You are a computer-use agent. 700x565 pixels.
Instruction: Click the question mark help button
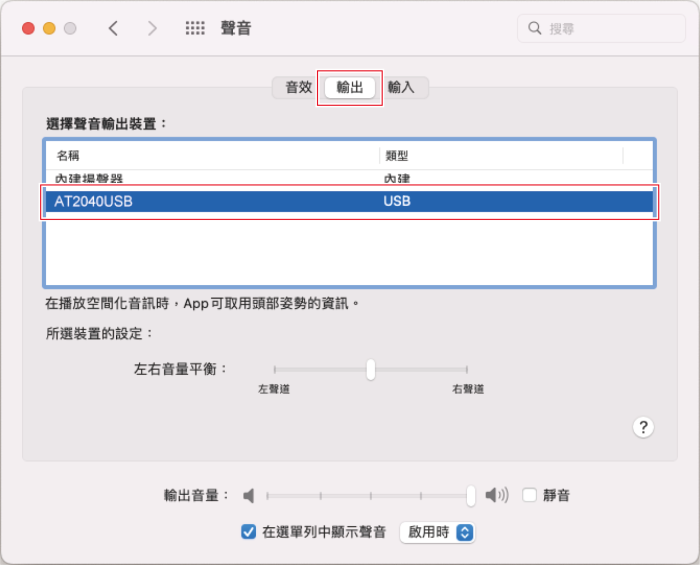pyautogui.click(x=644, y=427)
